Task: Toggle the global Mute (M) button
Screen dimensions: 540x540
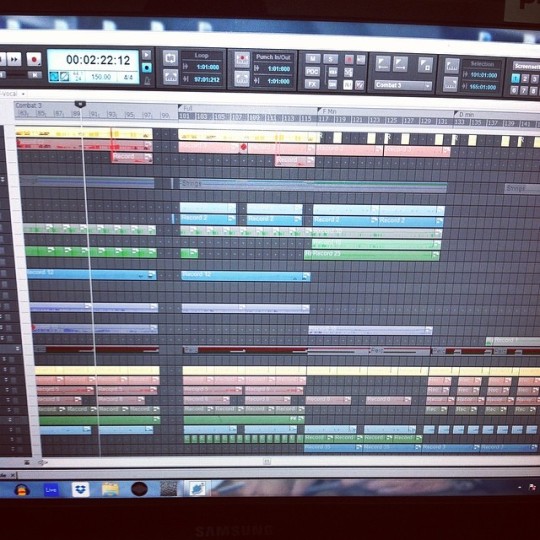Action: 312,59
